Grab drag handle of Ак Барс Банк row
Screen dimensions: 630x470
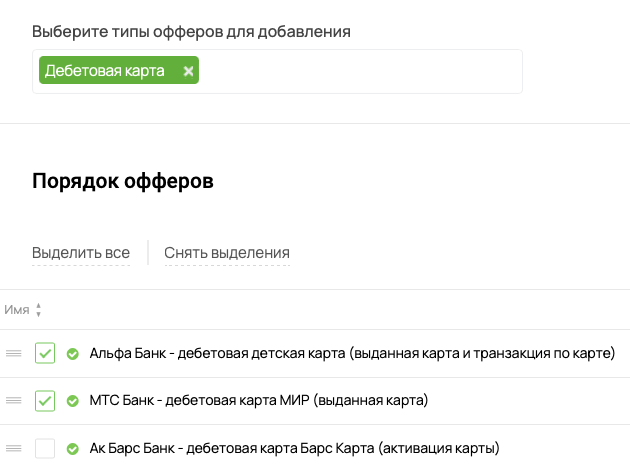pyautogui.click(x=14, y=448)
